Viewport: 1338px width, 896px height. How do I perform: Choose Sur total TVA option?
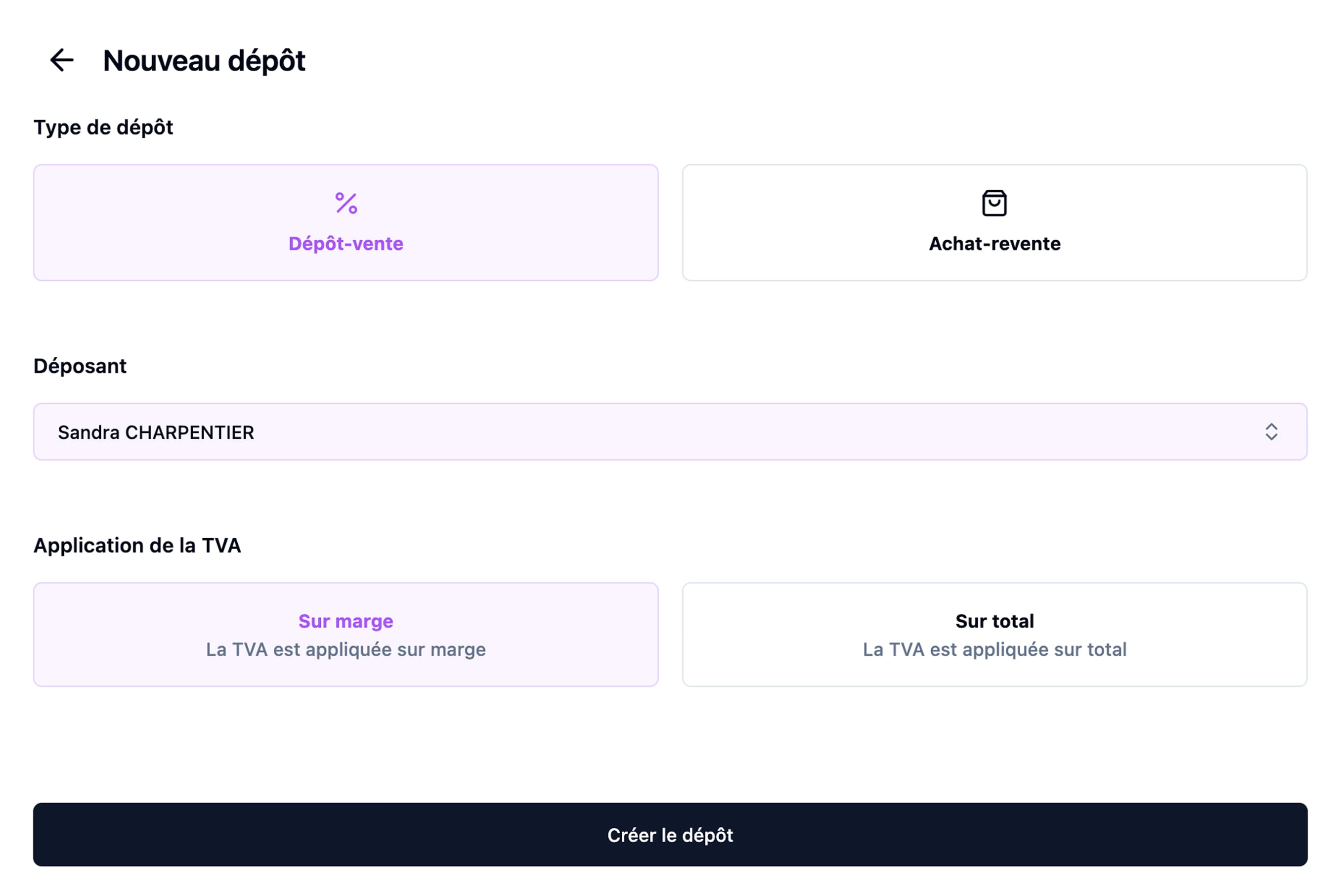pos(994,634)
